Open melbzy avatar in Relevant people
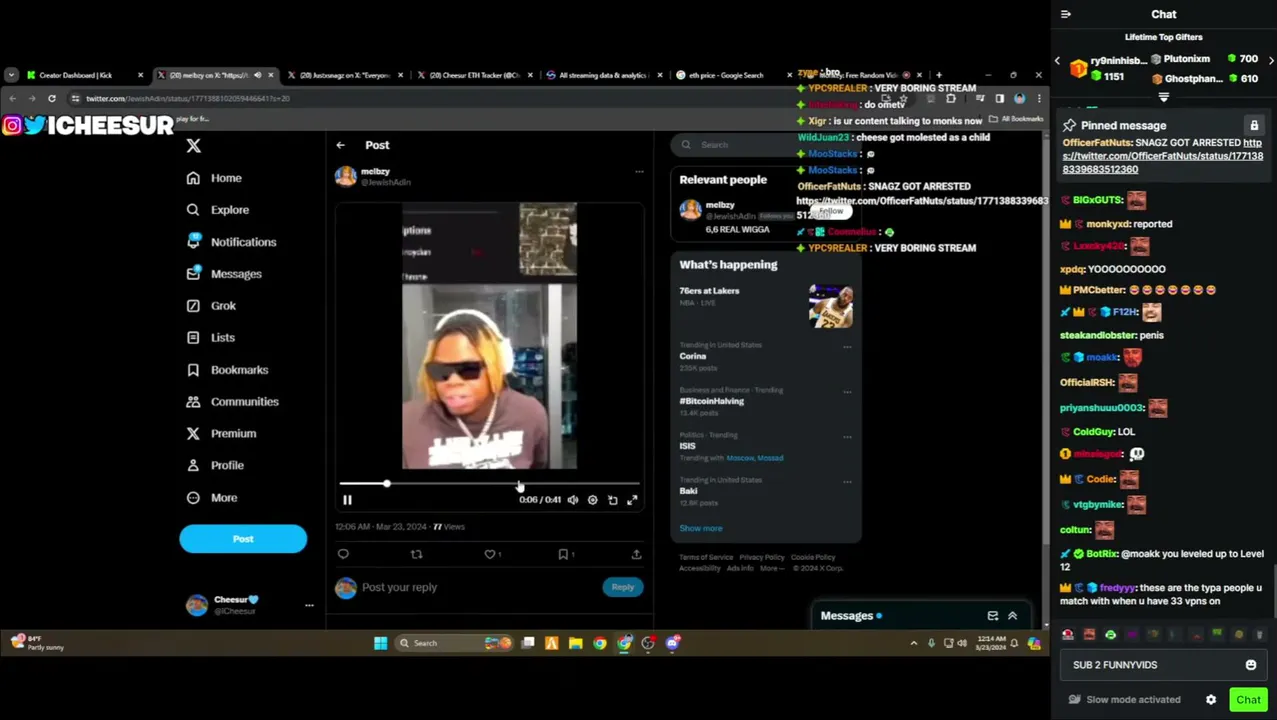Image resolution: width=1277 pixels, height=720 pixels. 690,210
